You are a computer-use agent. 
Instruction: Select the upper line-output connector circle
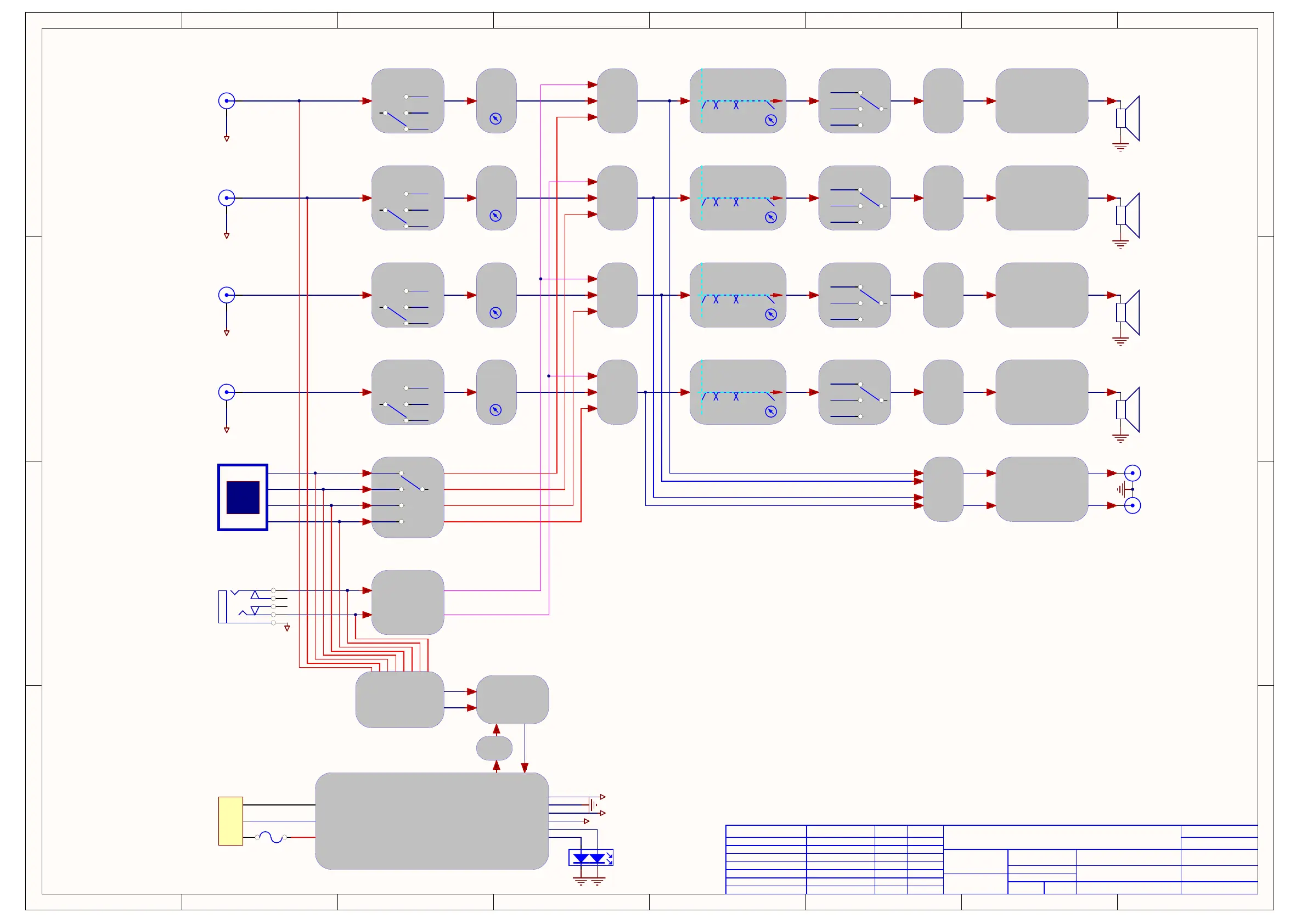1133,473
